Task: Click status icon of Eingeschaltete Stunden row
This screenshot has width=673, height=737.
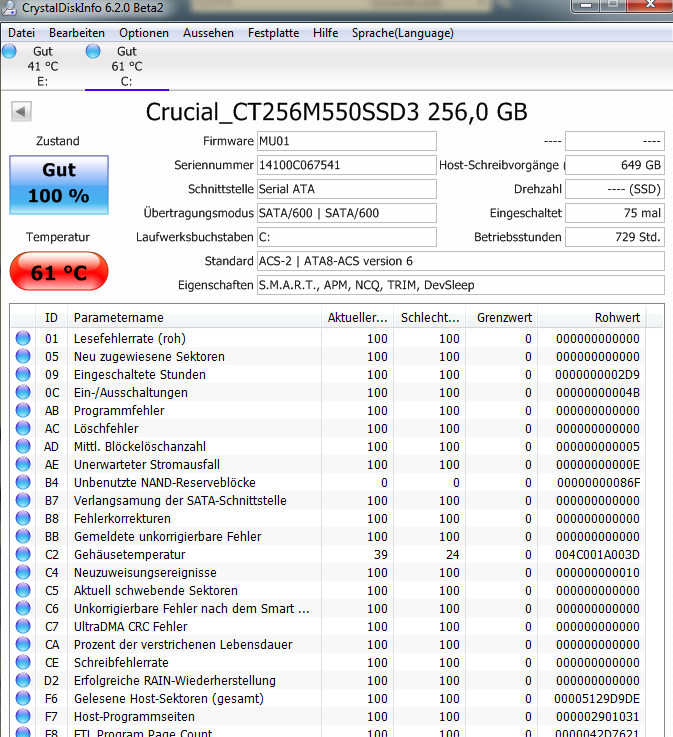Action: 23,374
